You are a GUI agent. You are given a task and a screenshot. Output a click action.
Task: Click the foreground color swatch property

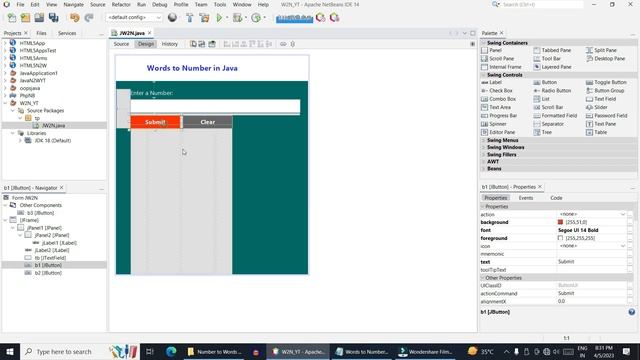(x=560, y=238)
